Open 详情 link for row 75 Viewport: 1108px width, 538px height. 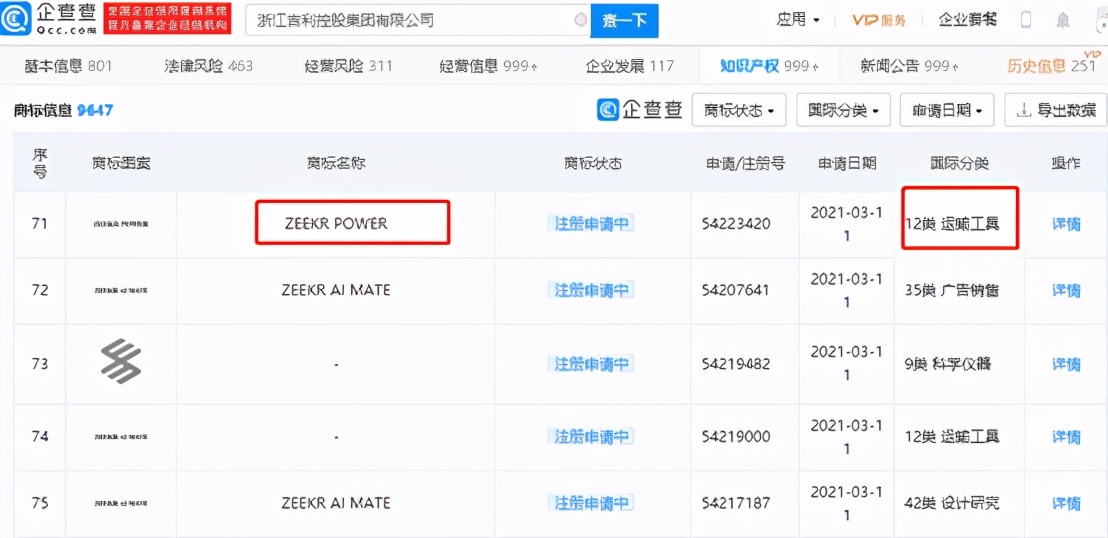(1066, 503)
